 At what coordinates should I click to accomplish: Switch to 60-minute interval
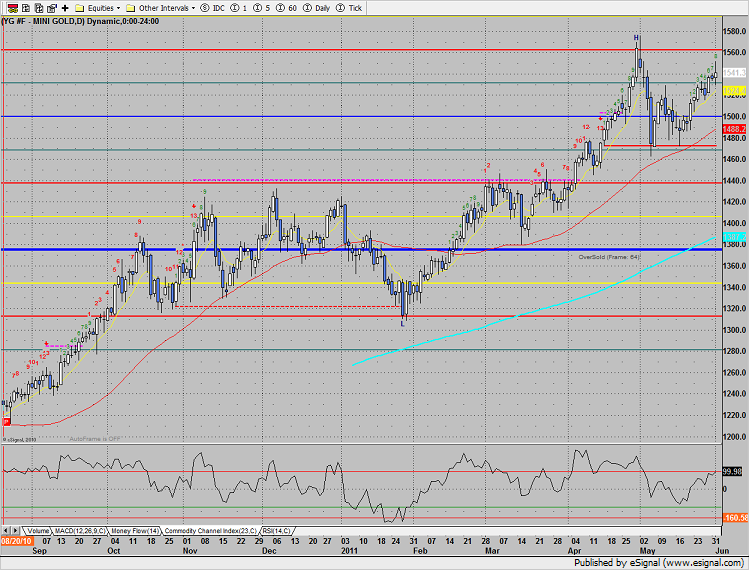pos(287,8)
